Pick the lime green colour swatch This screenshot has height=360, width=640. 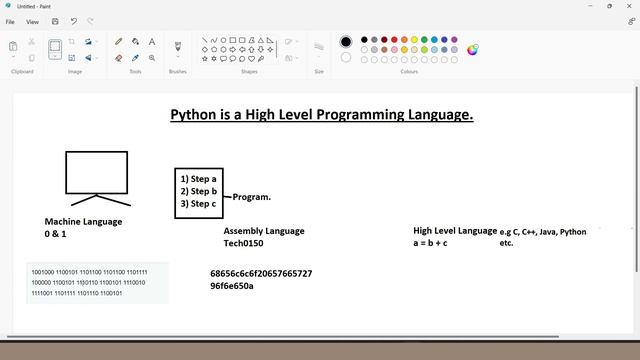424,50
